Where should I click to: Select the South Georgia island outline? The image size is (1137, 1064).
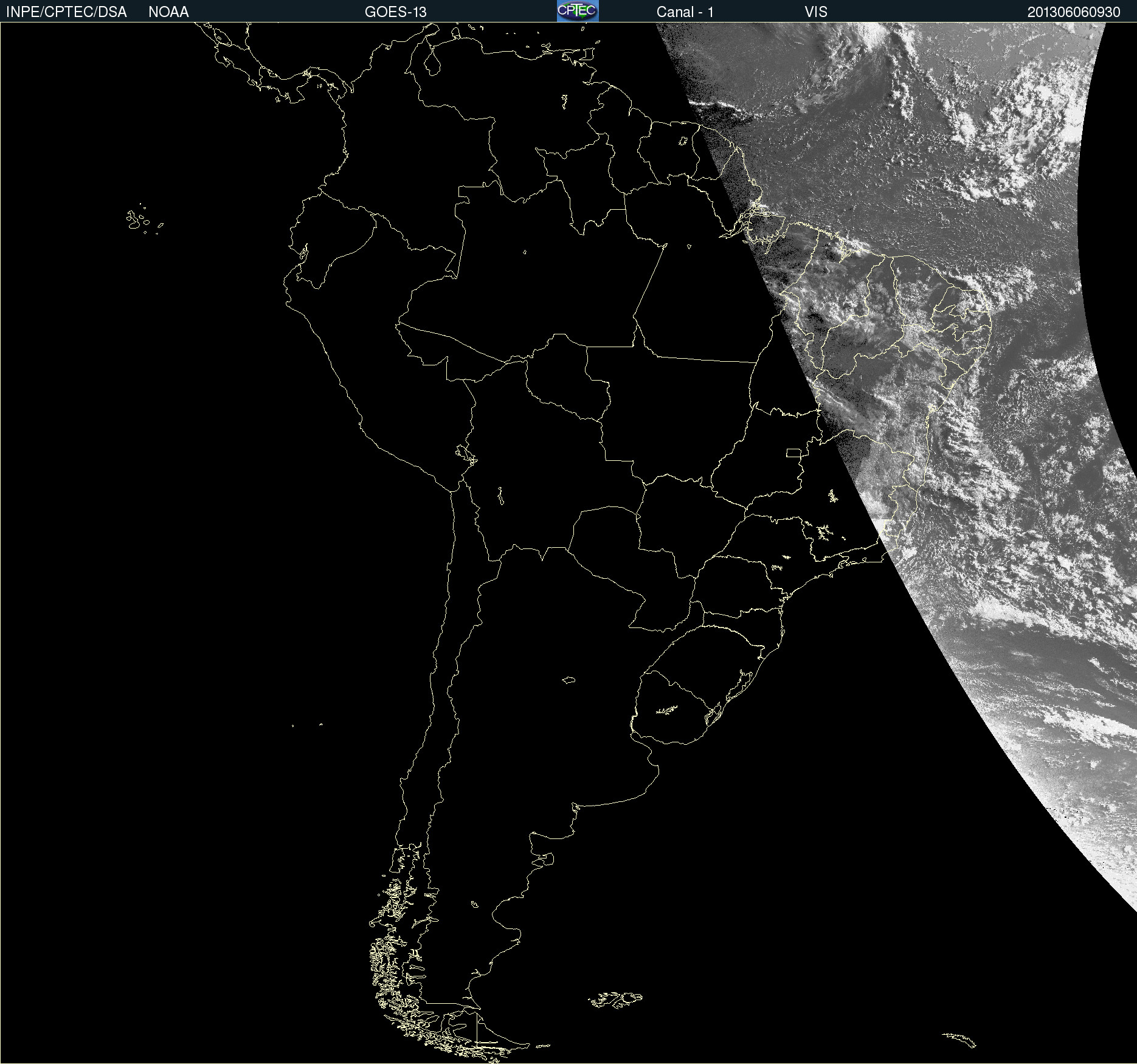(959, 1040)
